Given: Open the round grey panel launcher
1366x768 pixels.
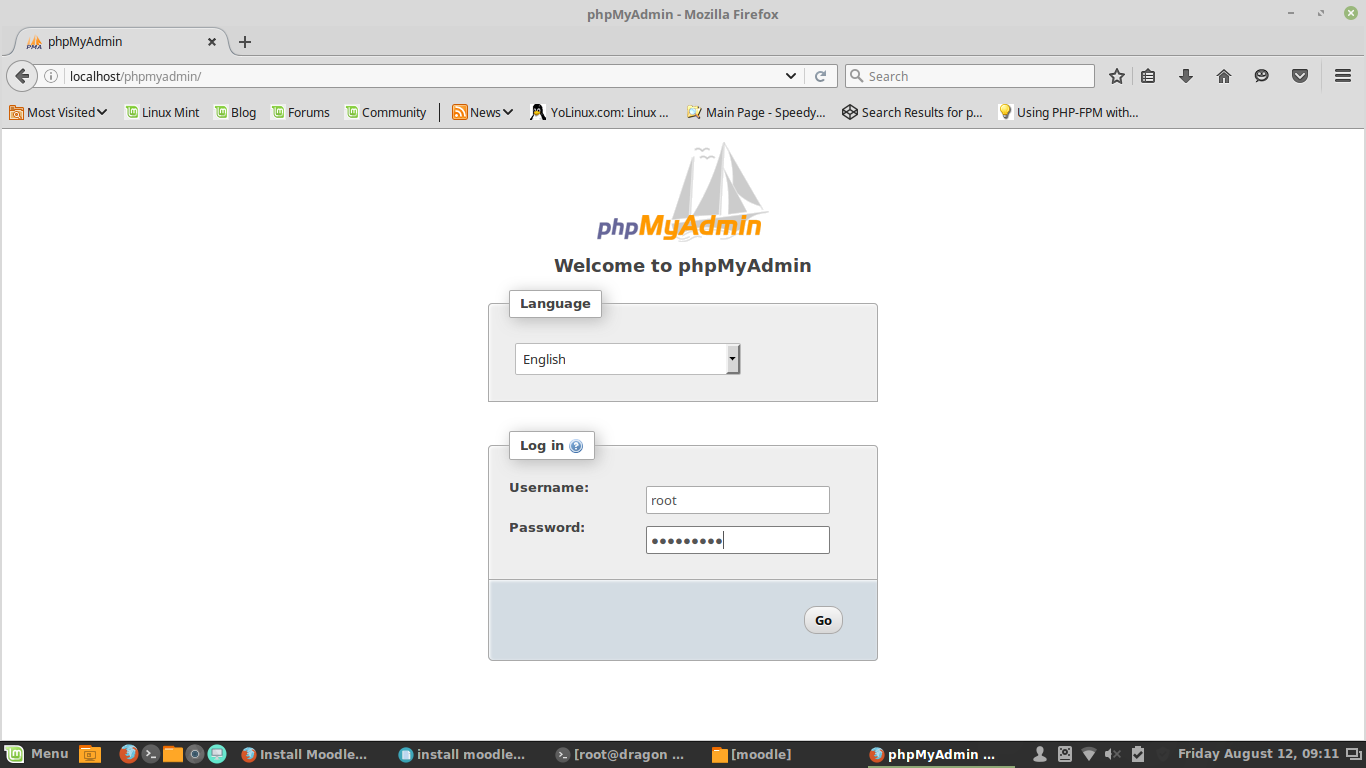Looking at the screenshot, I should click(x=195, y=754).
